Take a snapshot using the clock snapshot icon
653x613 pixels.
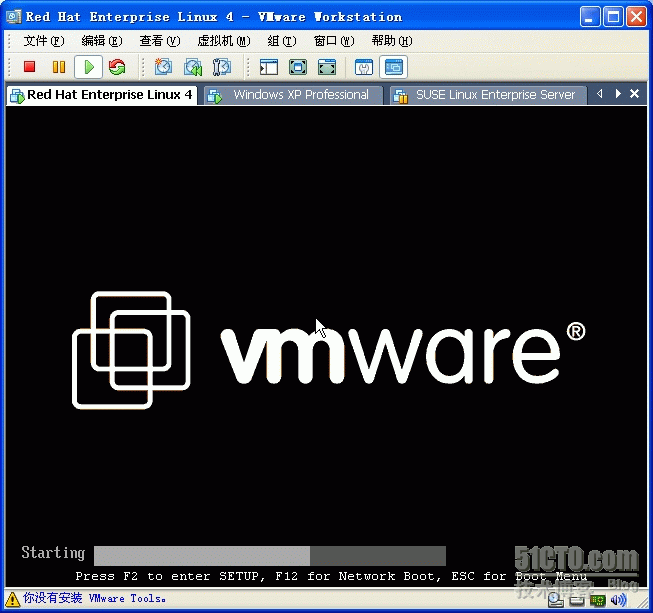coord(163,67)
